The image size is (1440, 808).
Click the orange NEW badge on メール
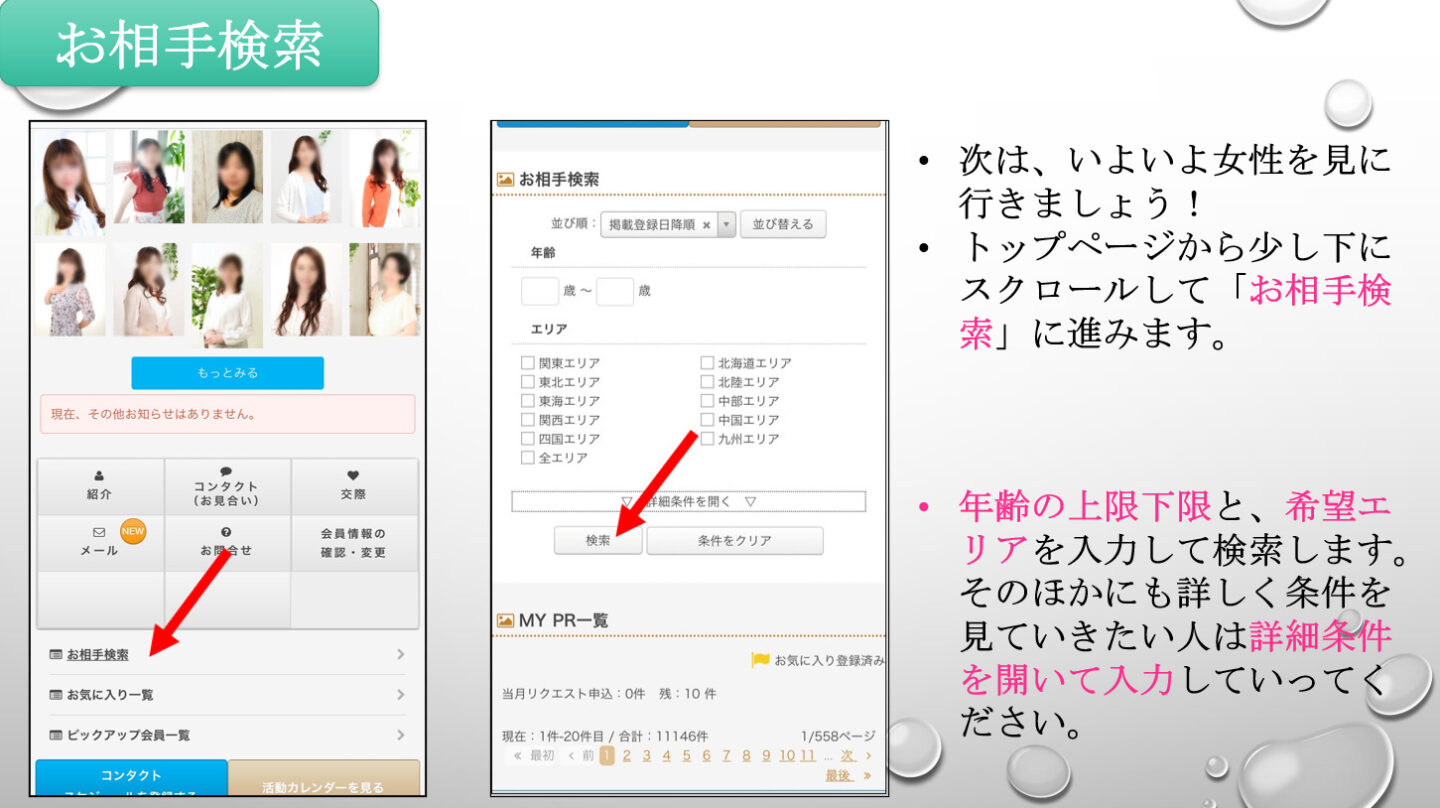tap(133, 532)
